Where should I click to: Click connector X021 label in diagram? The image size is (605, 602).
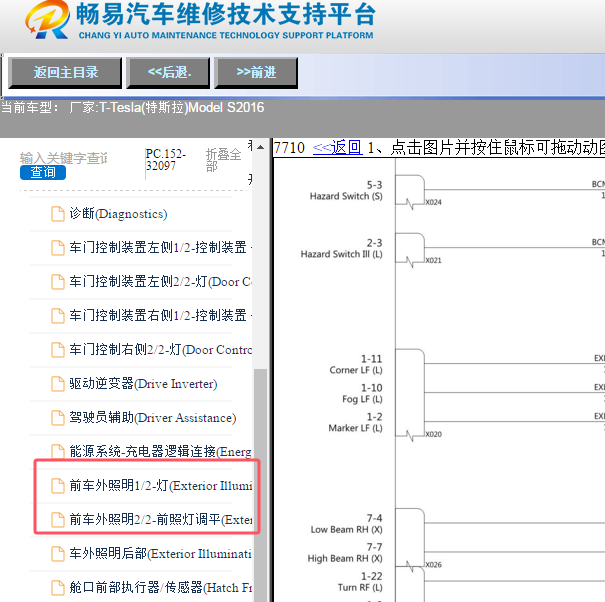pos(433,260)
